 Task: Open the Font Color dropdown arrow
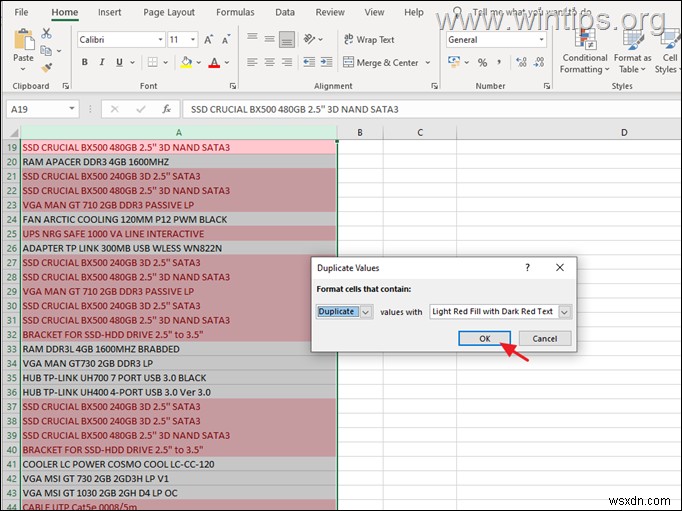[227, 63]
